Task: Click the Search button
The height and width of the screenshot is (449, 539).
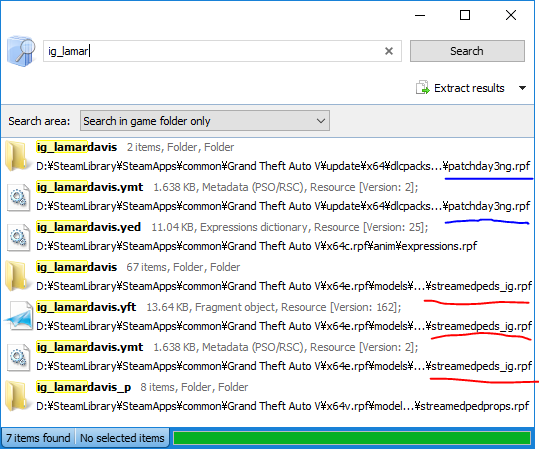Action: 467,51
